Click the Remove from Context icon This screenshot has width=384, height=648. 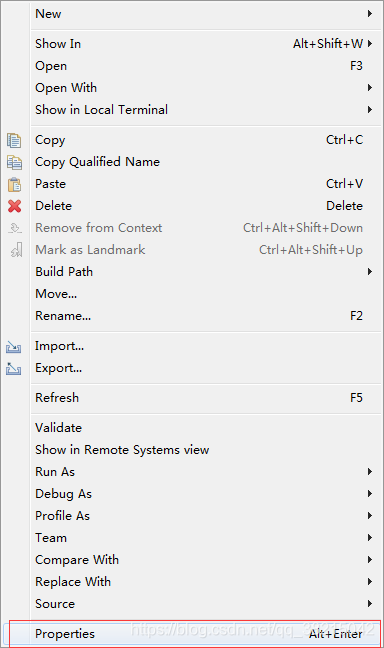click(15, 228)
